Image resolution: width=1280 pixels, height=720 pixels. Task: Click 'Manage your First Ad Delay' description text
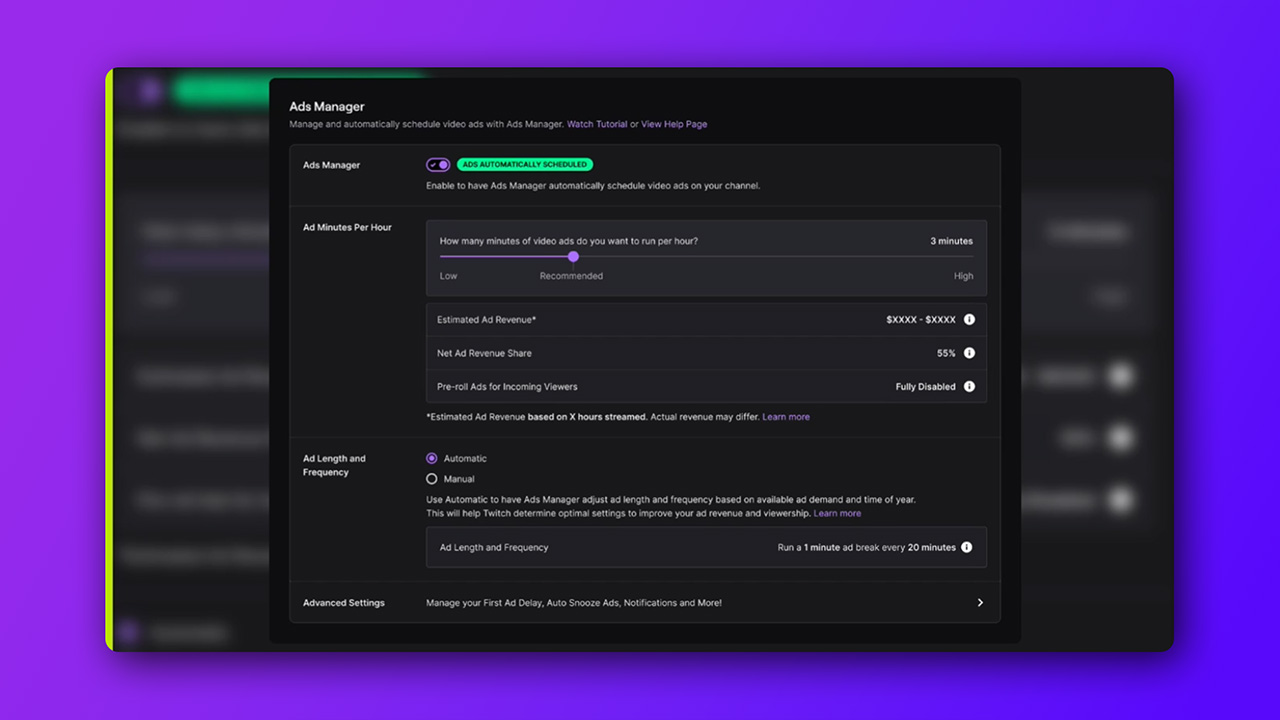coord(573,603)
